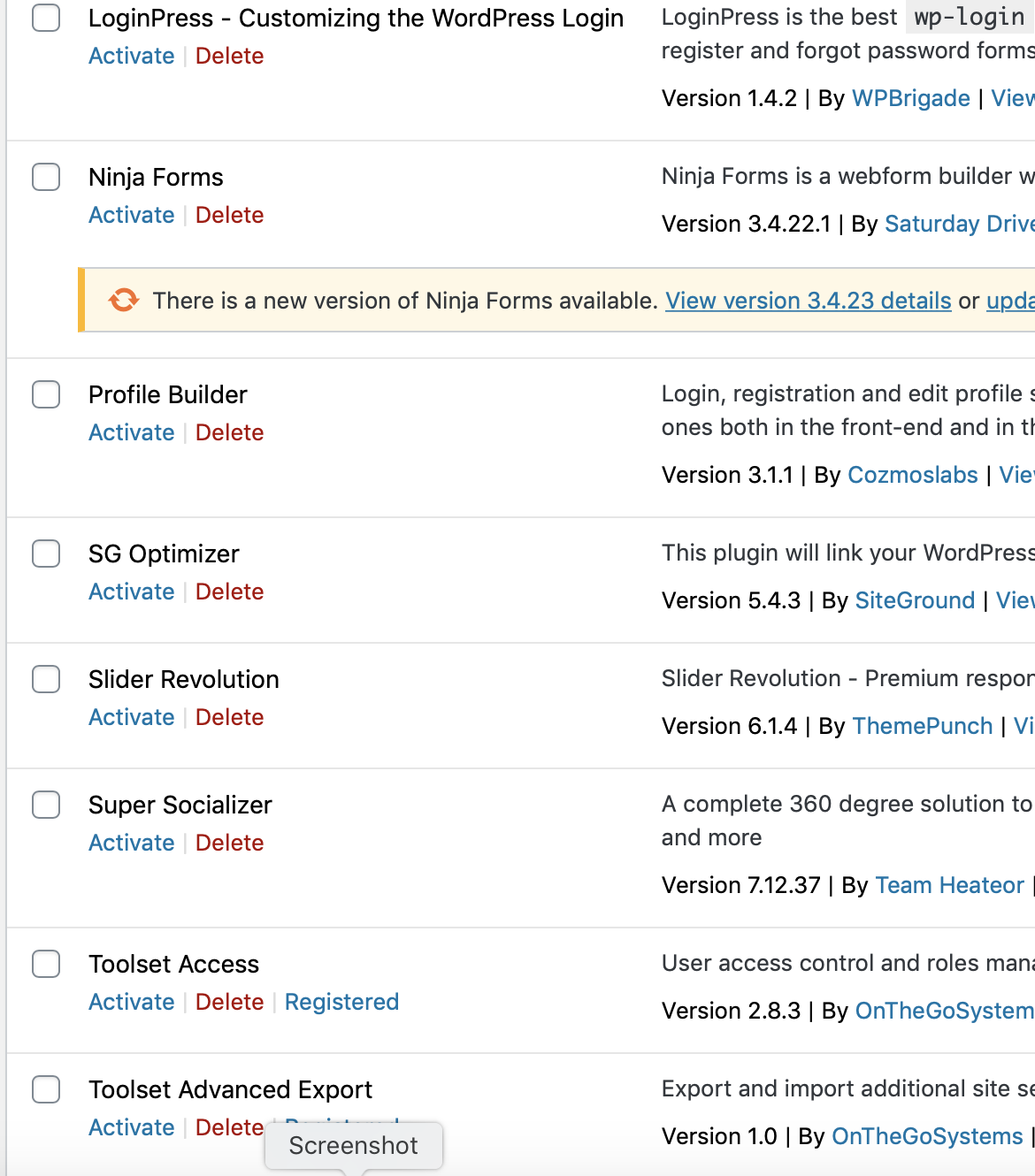Screen dimensions: 1035x1176
Task: Delete Toolset Access plugin
Action: point(230,1002)
